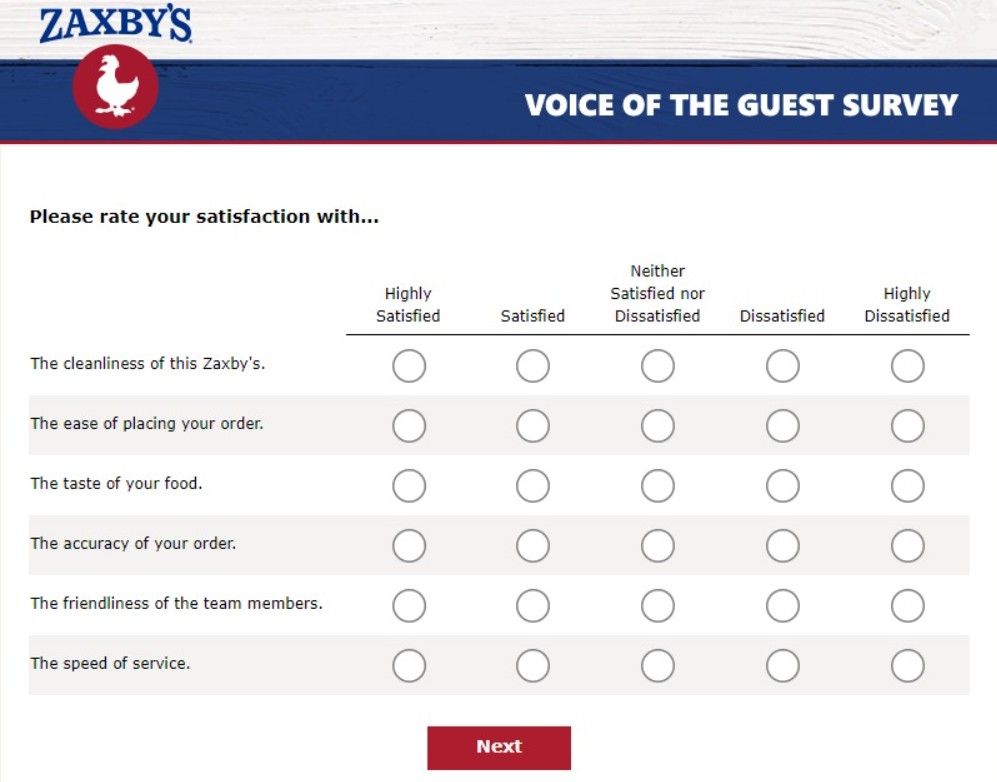Viewport: 997px width, 782px height.
Task: Rate cleanliness as Highly Dissatisfied
Action: click(907, 366)
